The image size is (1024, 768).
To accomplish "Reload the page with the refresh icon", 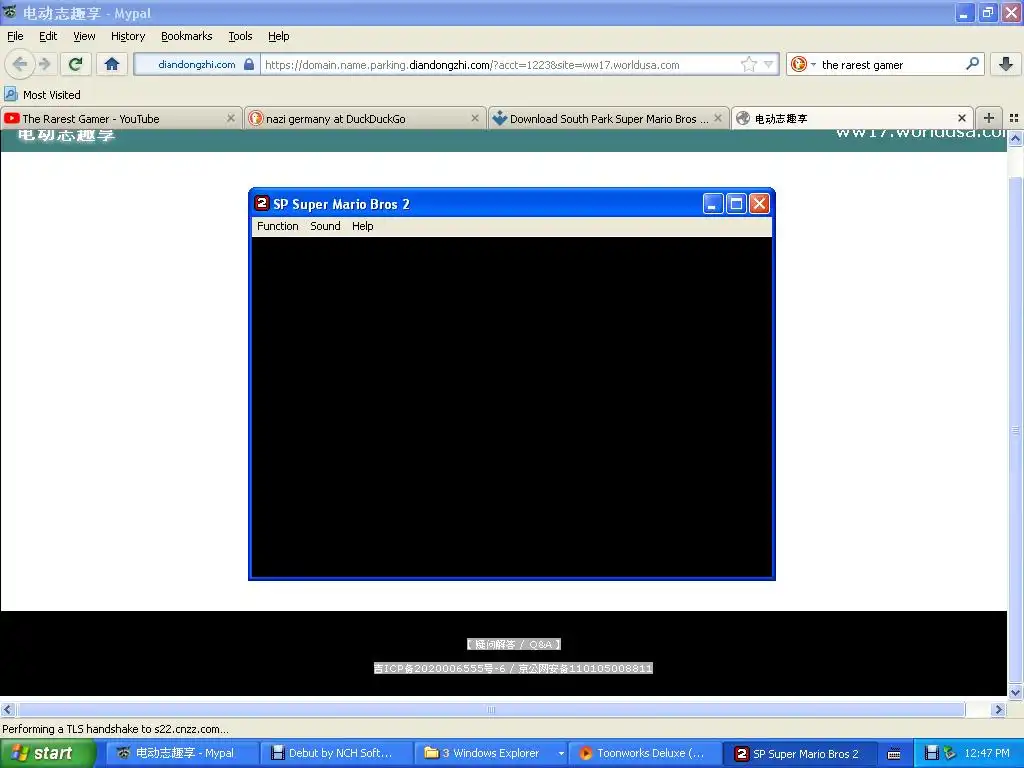I will click(76, 64).
